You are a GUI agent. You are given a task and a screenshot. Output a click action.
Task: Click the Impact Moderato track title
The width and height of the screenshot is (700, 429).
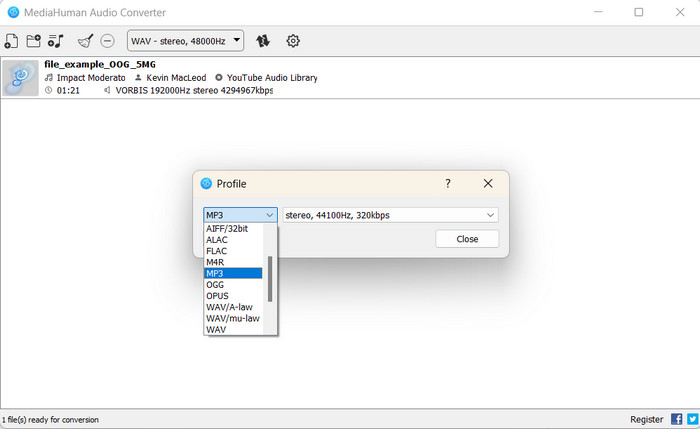[x=91, y=78]
